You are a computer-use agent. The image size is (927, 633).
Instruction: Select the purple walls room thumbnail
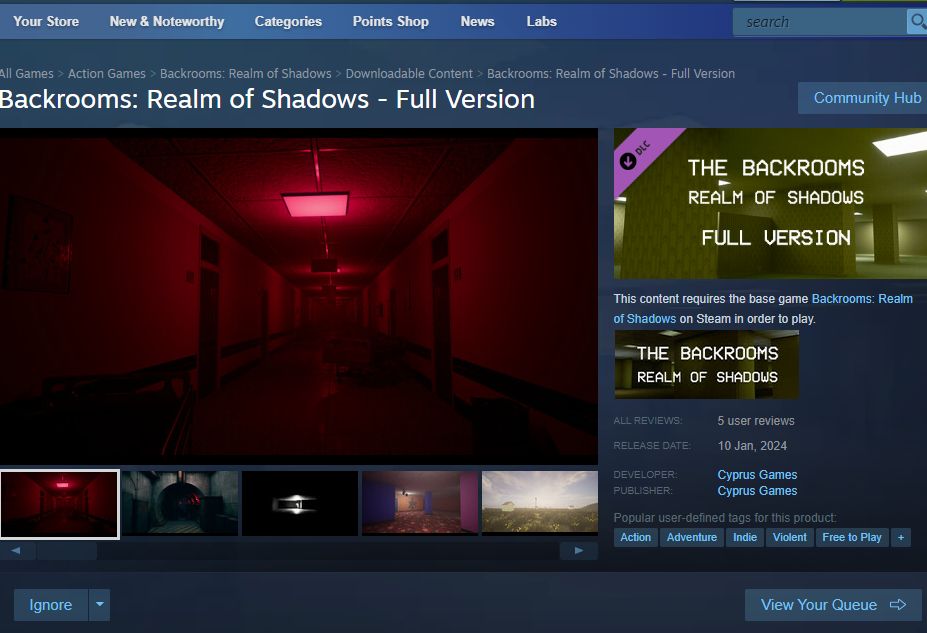click(x=420, y=504)
